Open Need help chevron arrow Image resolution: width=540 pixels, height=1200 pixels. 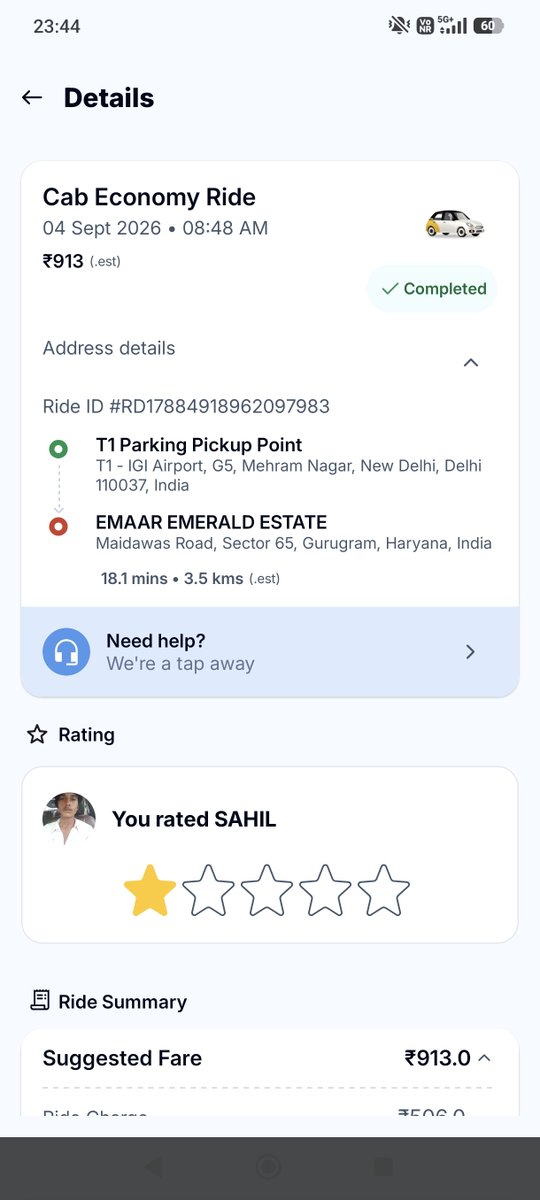click(x=471, y=652)
